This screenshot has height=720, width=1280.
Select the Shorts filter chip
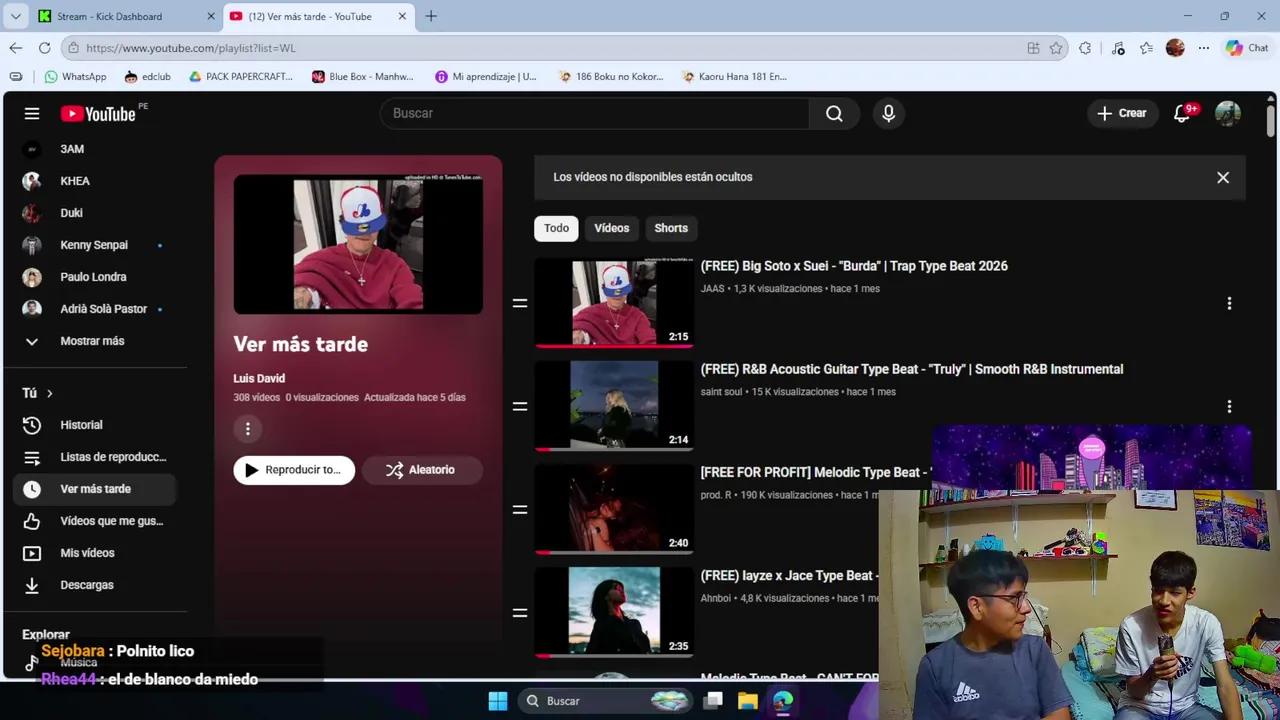[671, 228]
